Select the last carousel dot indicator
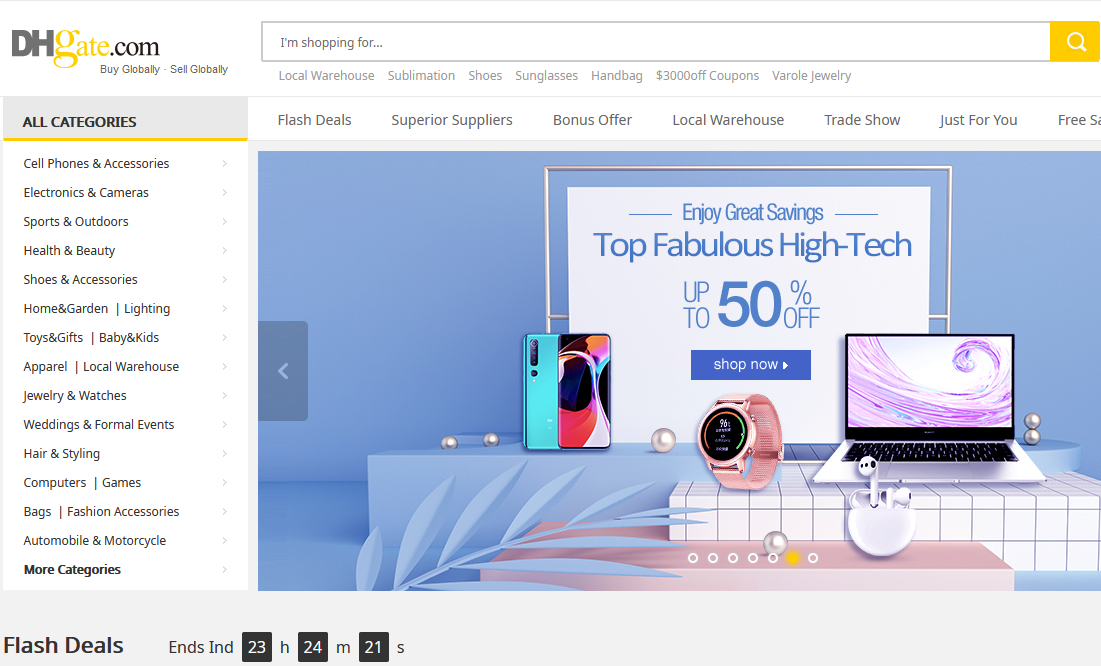Viewport: 1101px width, 666px height. pyautogui.click(x=813, y=558)
